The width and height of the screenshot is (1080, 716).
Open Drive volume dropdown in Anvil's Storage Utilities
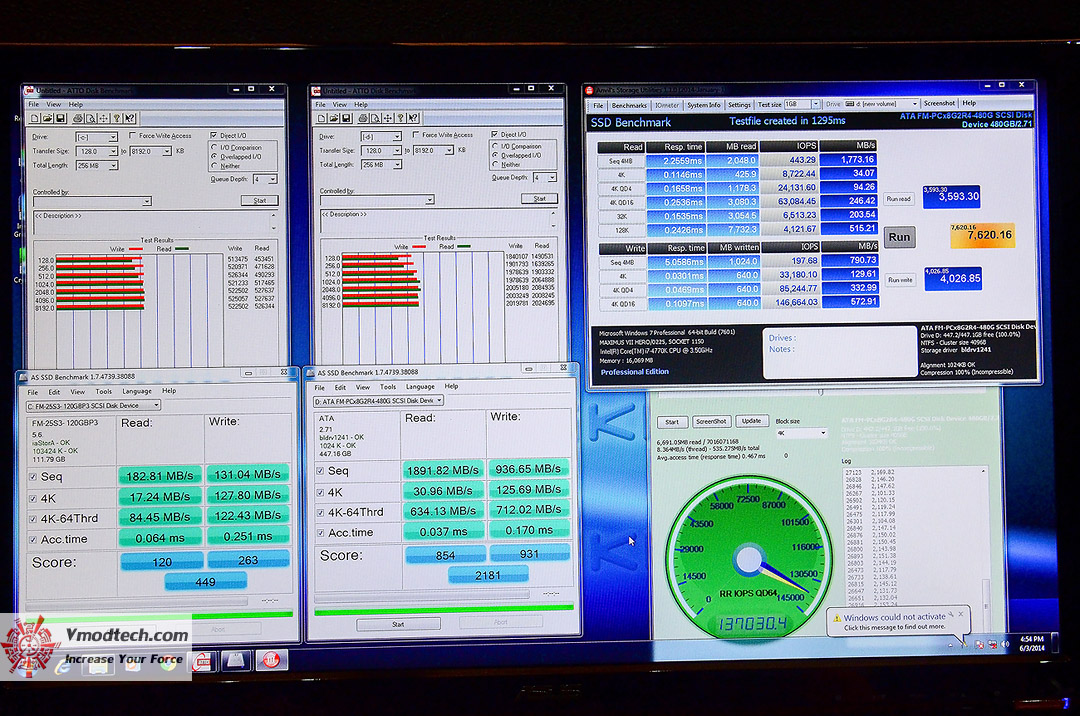coord(915,104)
